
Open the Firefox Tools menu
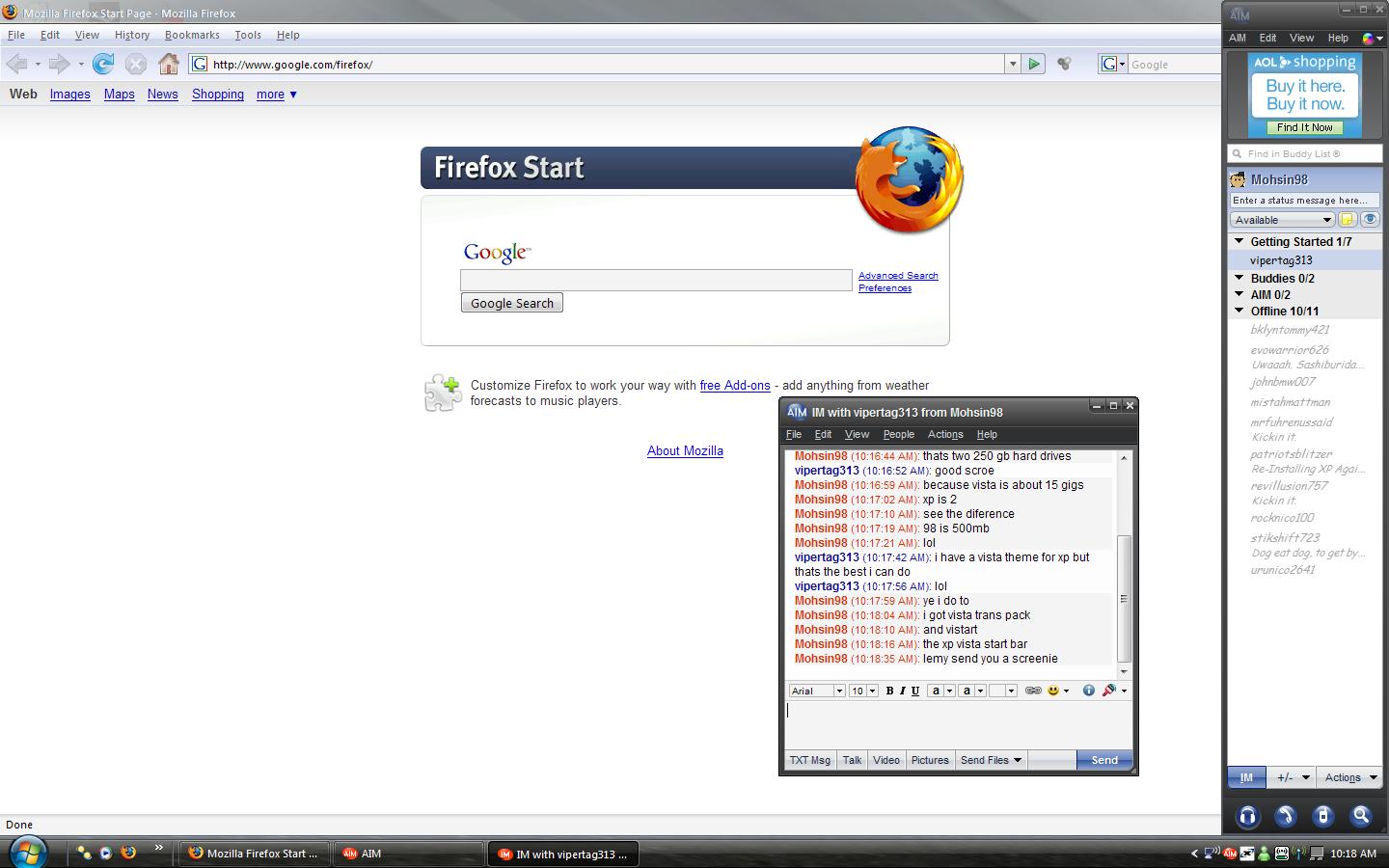click(248, 35)
